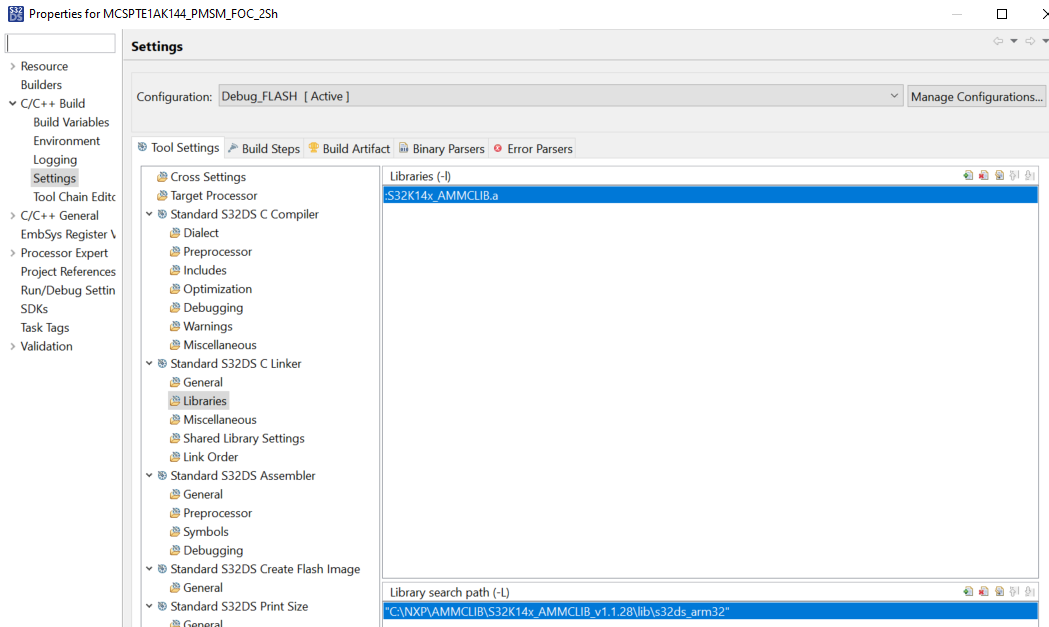Click the back navigation arrow near Settings header
1049x627 pixels.
(x=996, y=41)
